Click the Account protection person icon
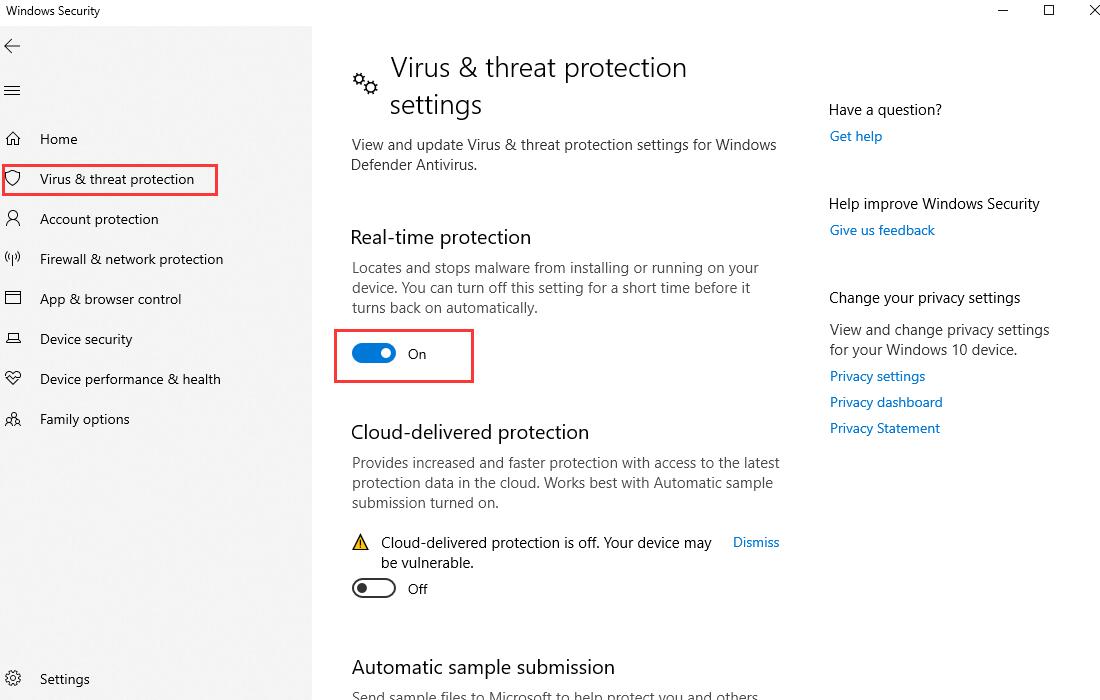 [x=13, y=218]
